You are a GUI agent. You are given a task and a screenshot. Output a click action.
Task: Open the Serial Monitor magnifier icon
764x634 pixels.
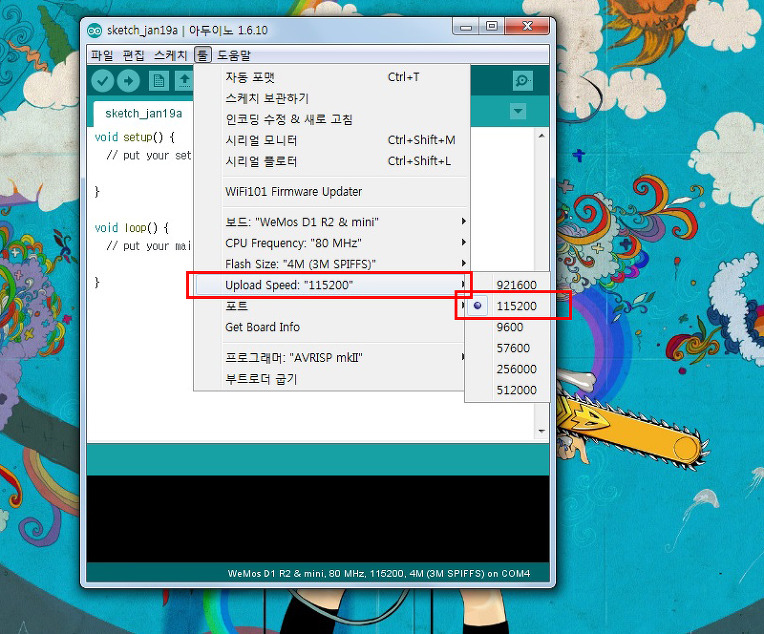pyautogui.click(x=522, y=81)
